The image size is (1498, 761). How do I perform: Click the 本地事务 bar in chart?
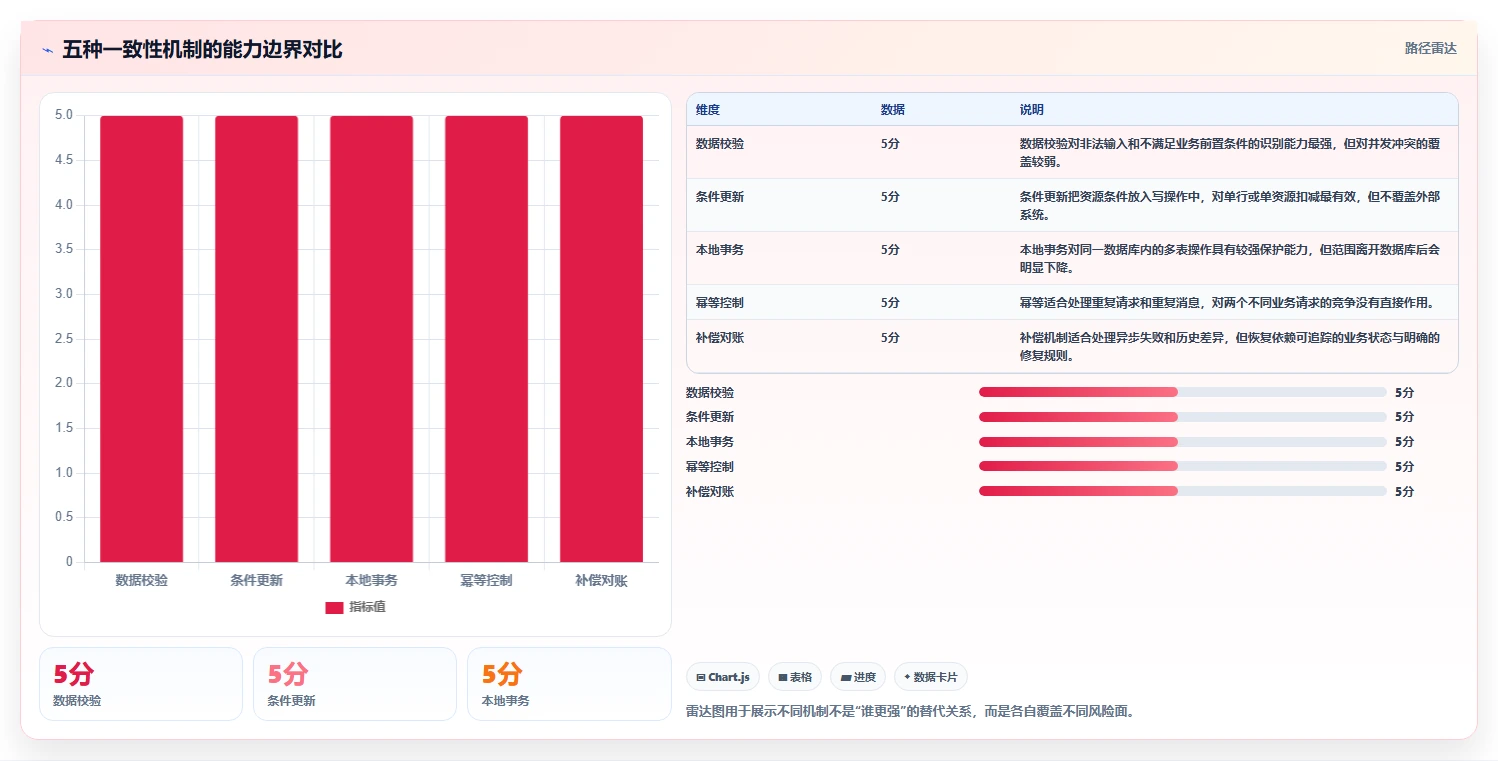pyautogui.click(x=372, y=339)
